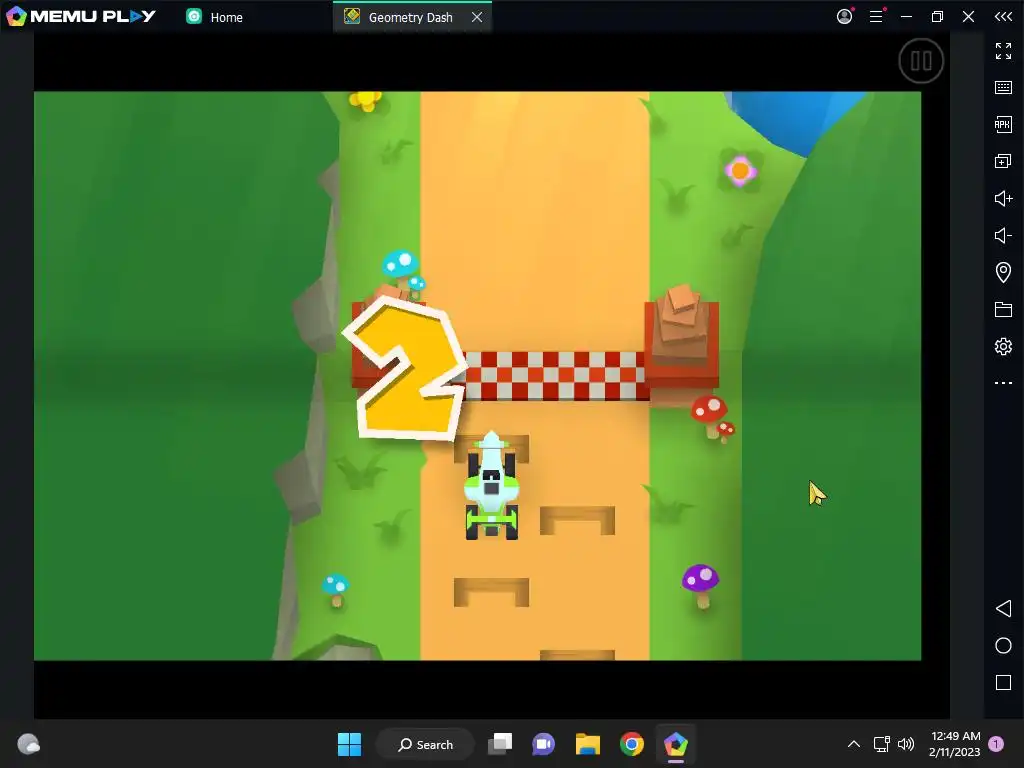Switch to the Home tab
The width and height of the screenshot is (1024, 768).
click(215, 17)
